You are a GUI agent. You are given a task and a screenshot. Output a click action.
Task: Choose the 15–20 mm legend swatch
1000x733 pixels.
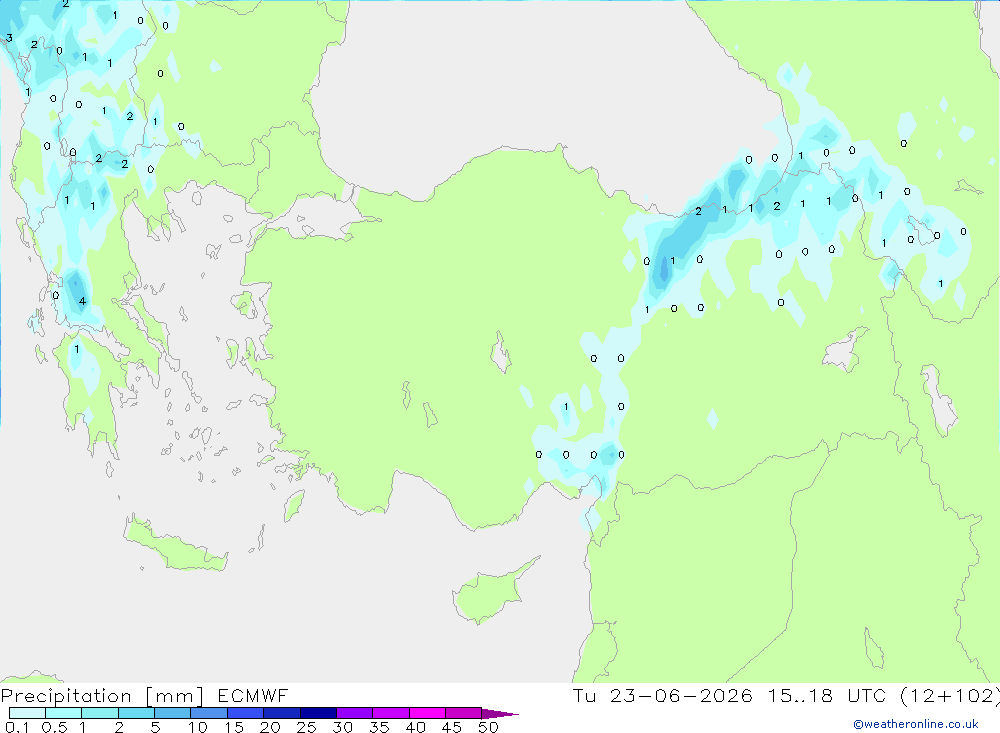(246, 713)
